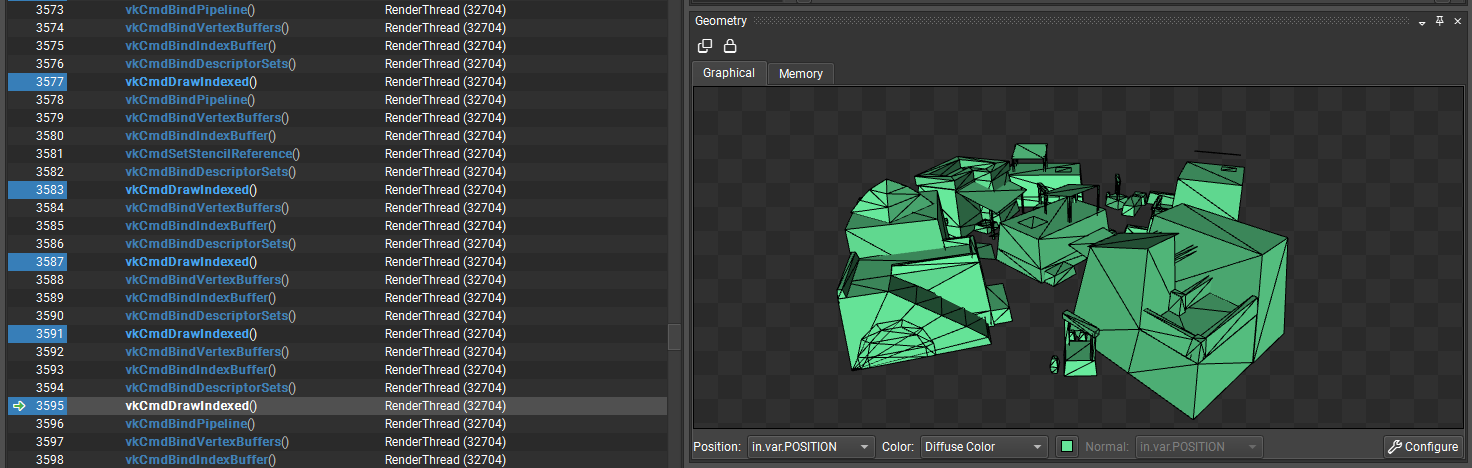The width and height of the screenshot is (1472, 468).
Task: Click vkCmdBindDescriptorSets at event 3594
Action: pyautogui.click(x=210, y=388)
